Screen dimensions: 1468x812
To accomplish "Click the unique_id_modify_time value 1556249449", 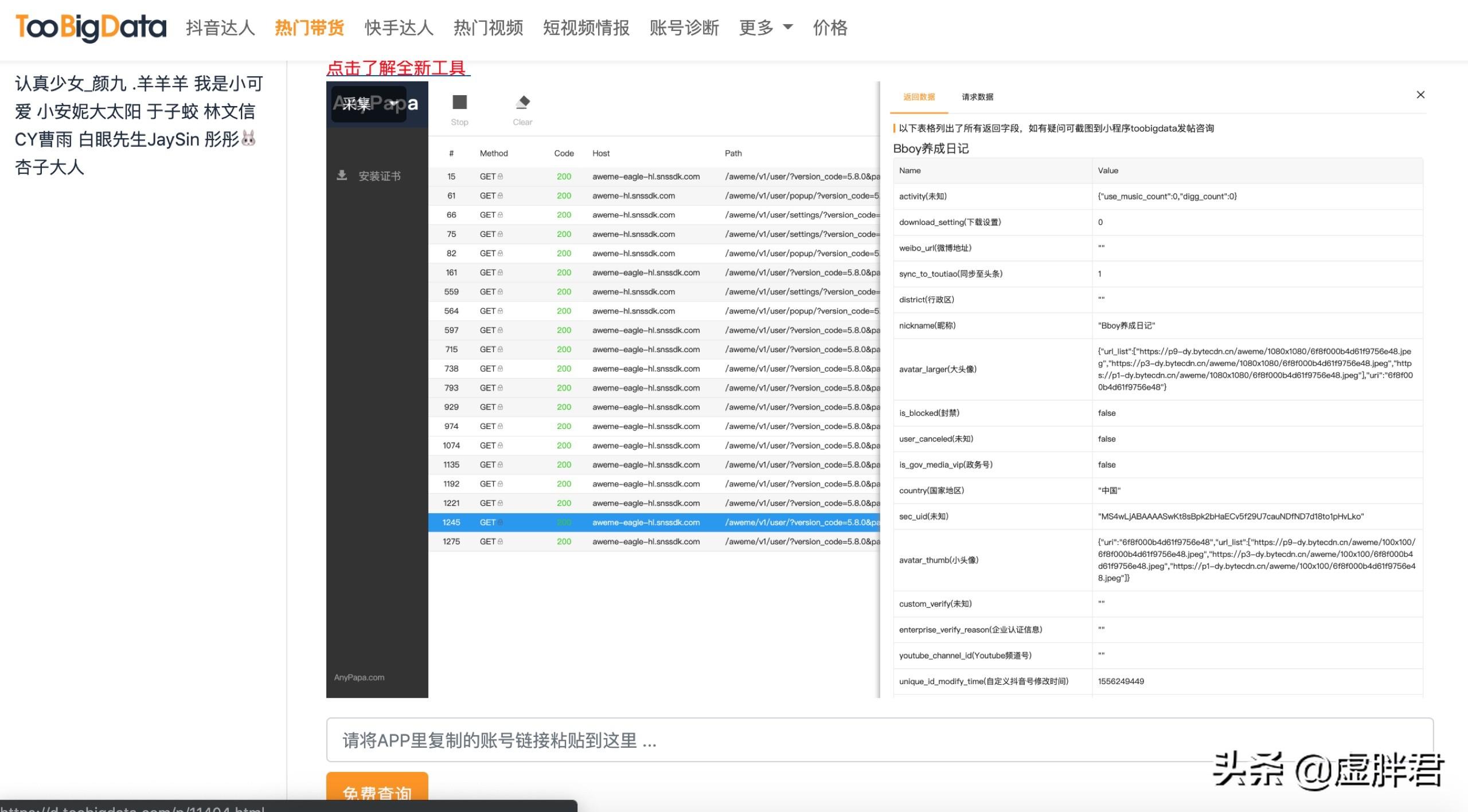I will (x=1120, y=681).
